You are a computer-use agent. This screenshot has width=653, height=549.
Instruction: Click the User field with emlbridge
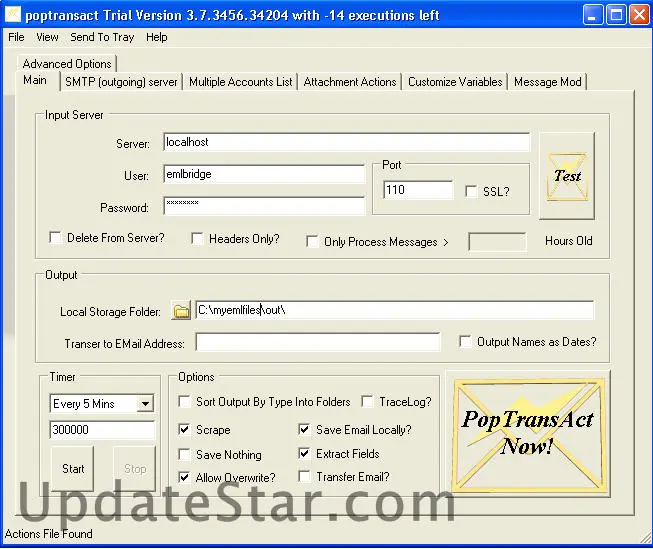(x=264, y=174)
